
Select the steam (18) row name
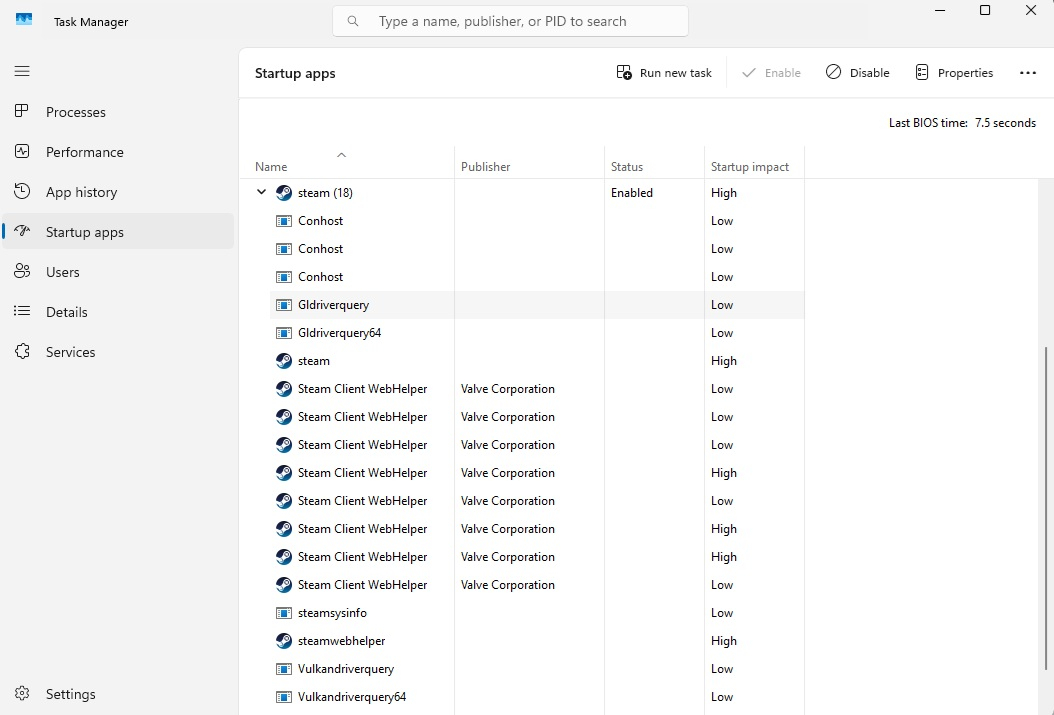325,193
